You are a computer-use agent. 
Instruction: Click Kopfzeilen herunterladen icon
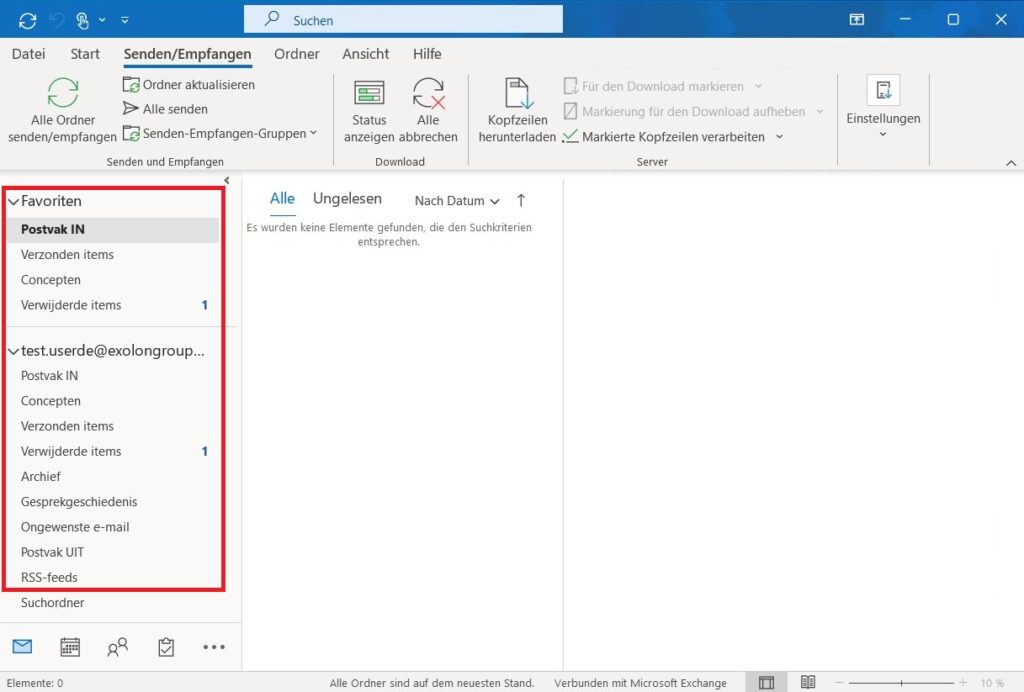[518, 94]
